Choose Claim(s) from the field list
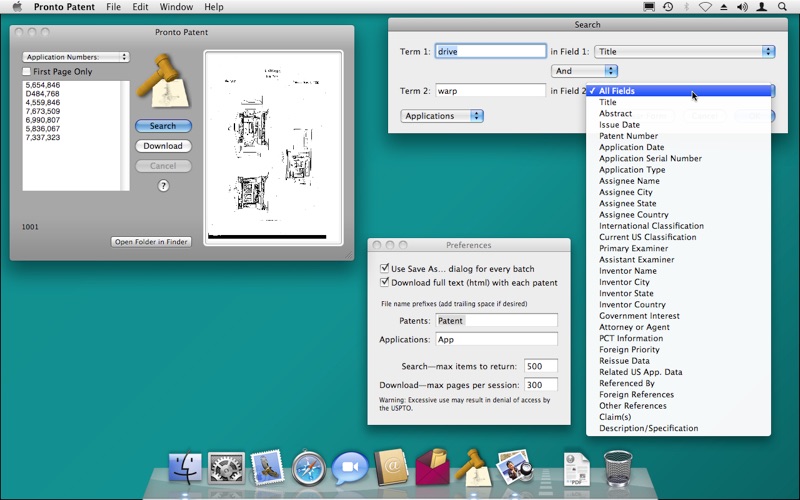Screen dimensions: 800x500 pos(679,417)
